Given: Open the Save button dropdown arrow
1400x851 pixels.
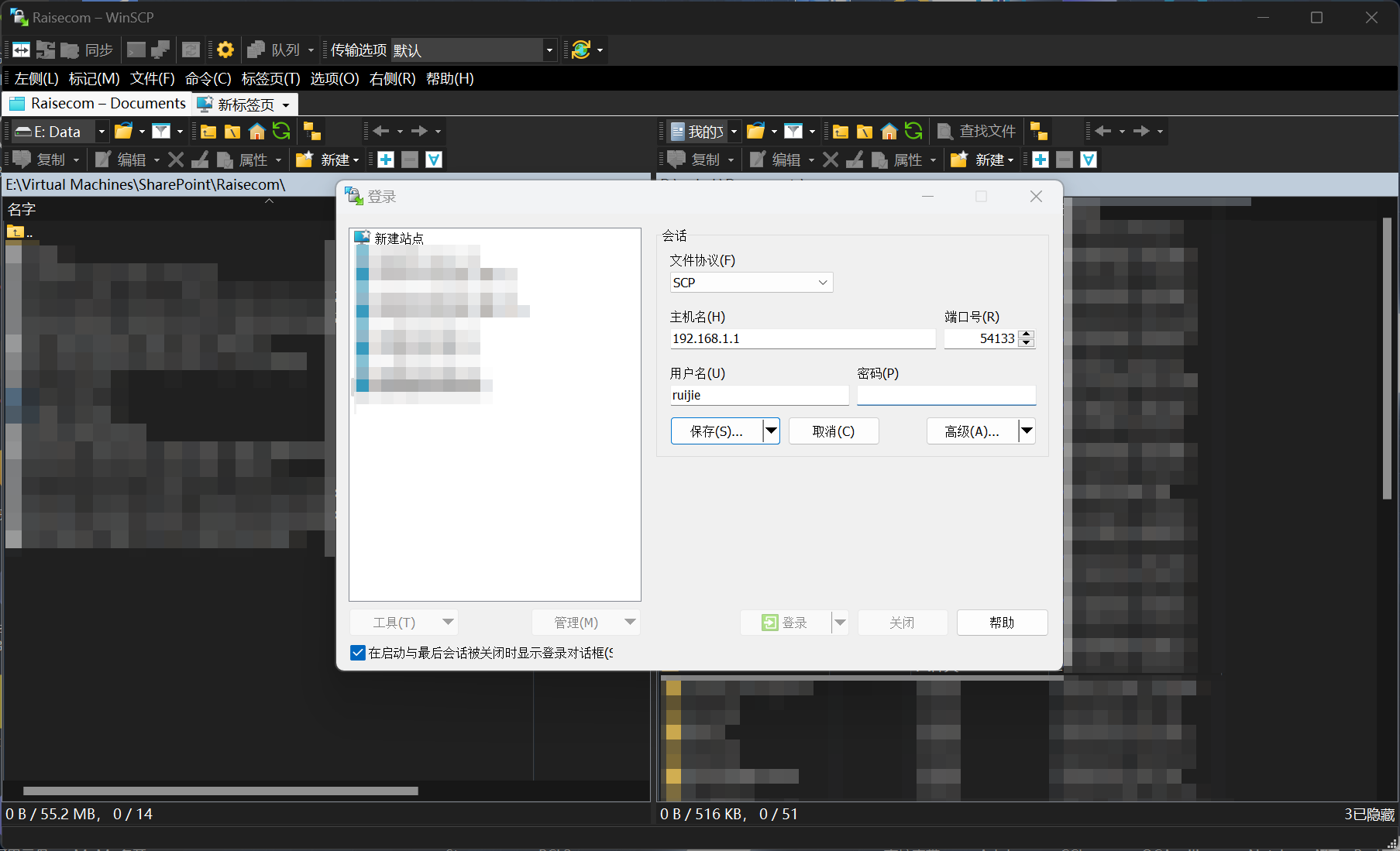Looking at the screenshot, I should (771, 431).
